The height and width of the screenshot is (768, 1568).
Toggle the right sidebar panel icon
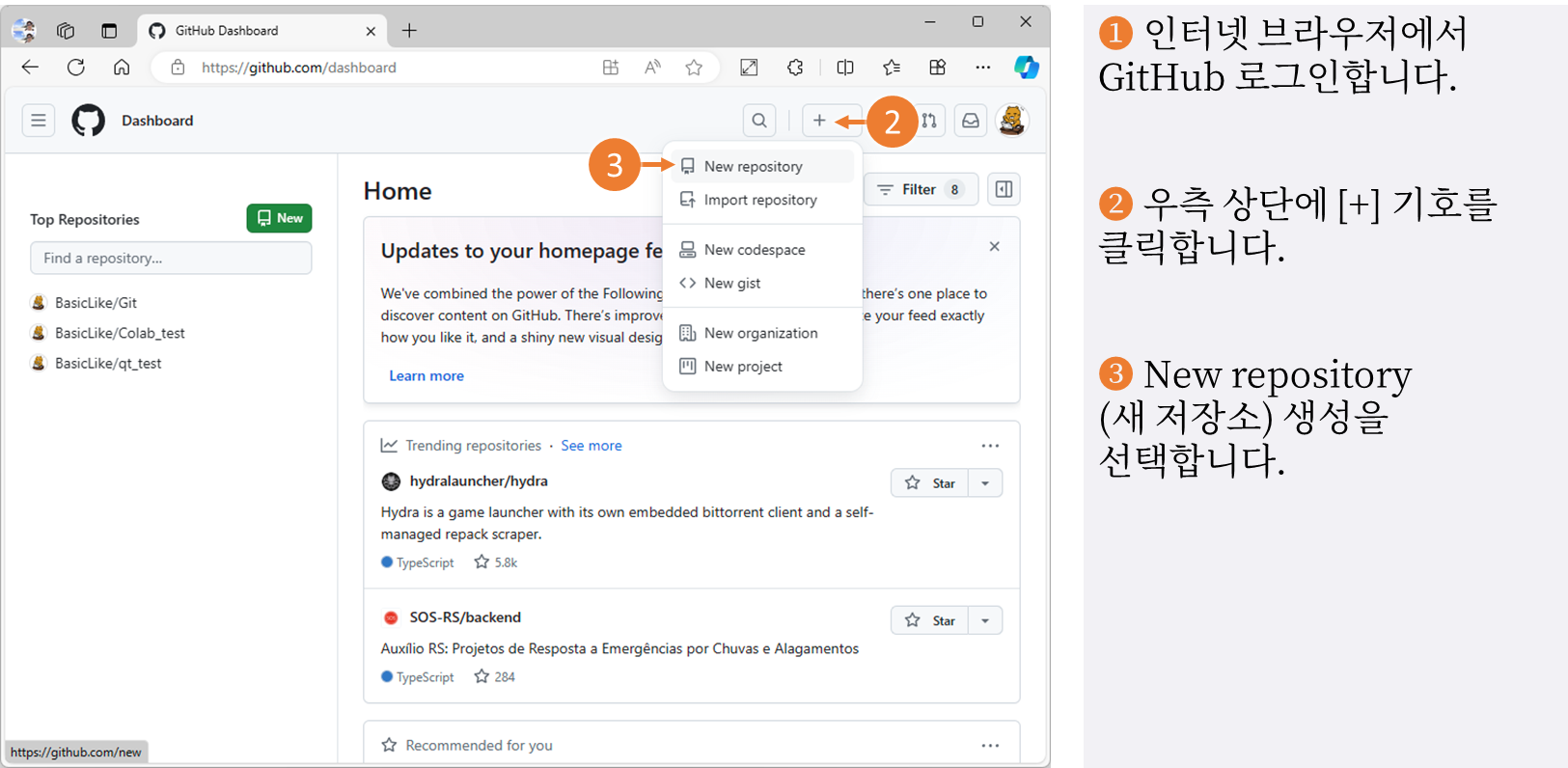tap(1004, 189)
